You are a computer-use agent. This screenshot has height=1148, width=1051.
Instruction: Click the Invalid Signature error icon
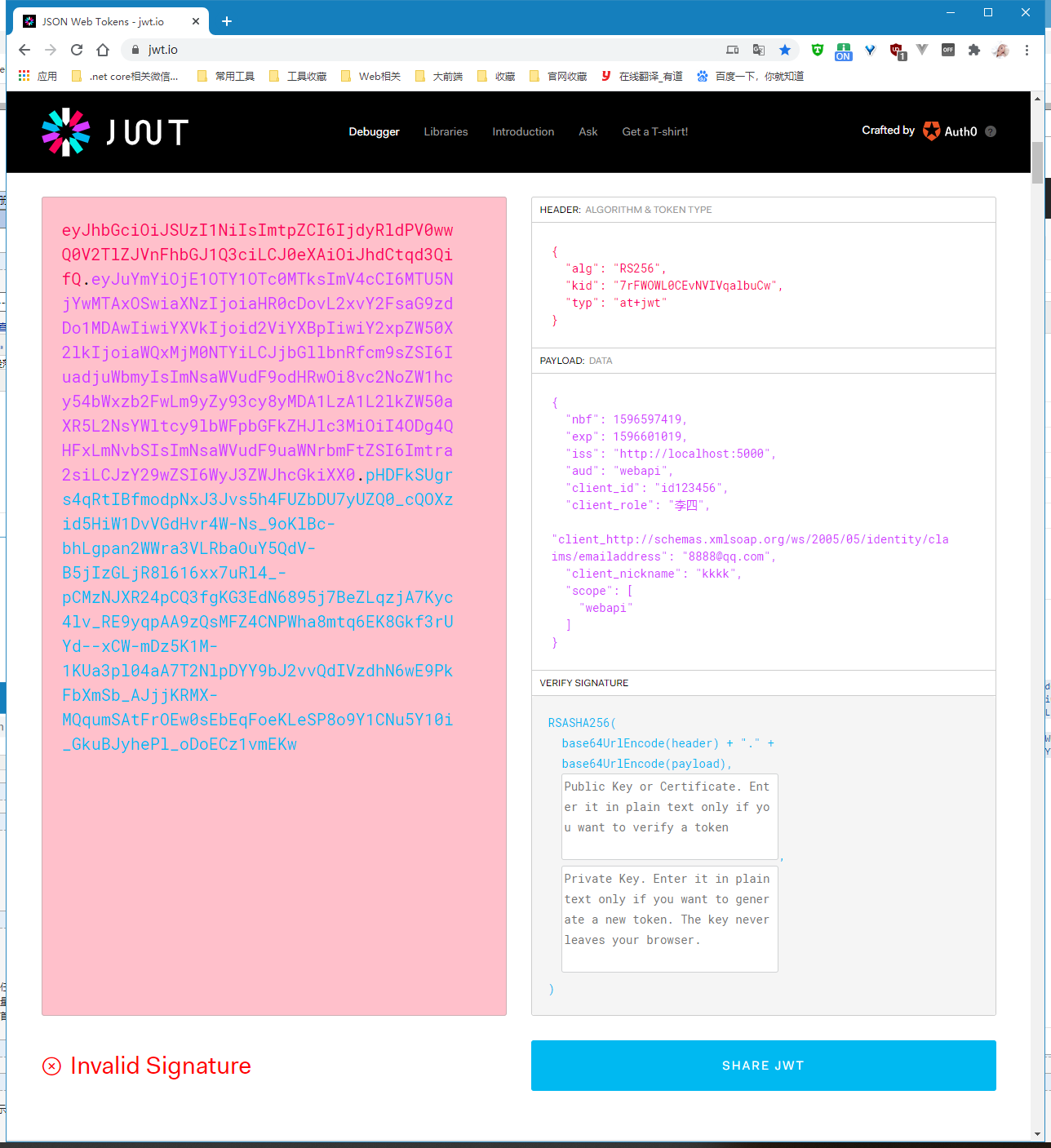[x=52, y=1065]
